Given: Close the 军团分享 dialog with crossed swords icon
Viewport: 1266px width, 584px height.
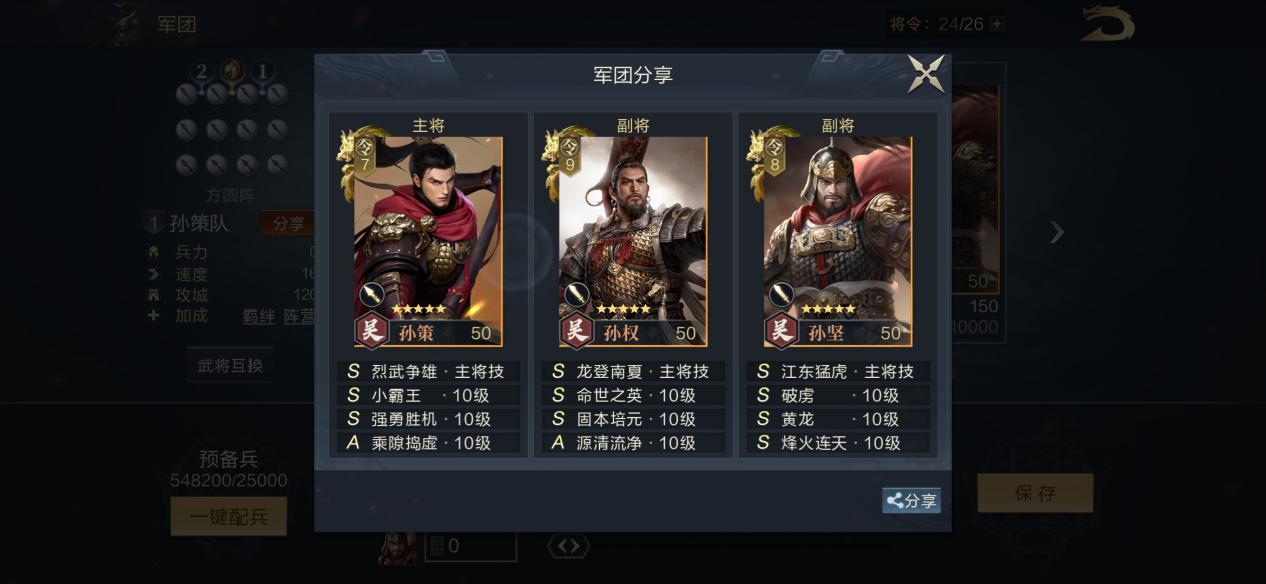Looking at the screenshot, I should pos(926,75).
